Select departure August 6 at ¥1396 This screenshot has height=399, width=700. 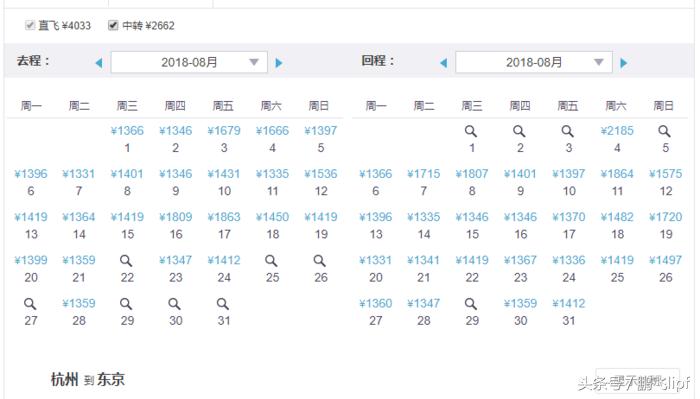pyautogui.click(x=31, y=174)
